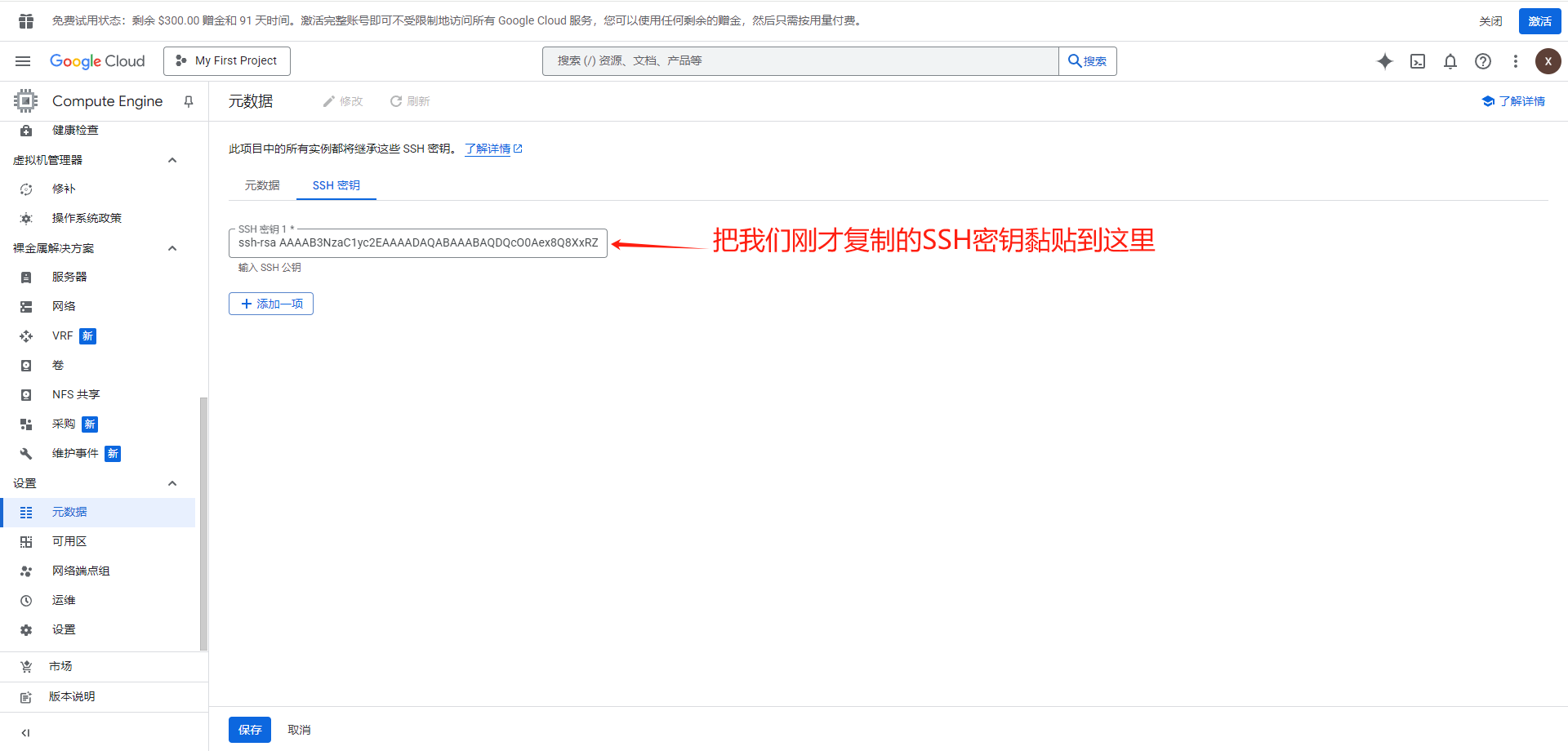1568x751 pixels.
Task: Open the top-right 了解详情 learn panel
Action: click(1513, 101)
